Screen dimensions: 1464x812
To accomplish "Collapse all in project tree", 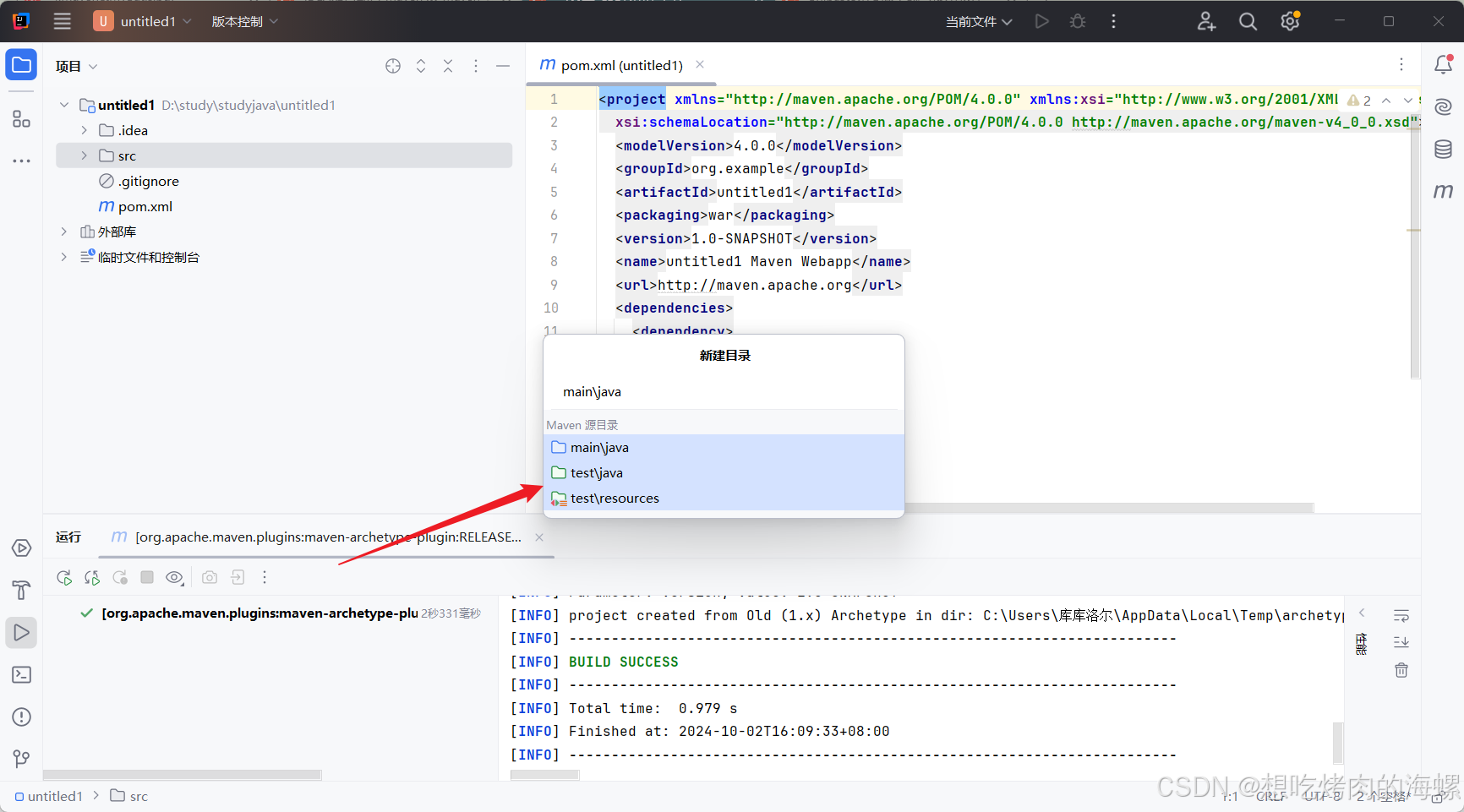I will 448,66.
